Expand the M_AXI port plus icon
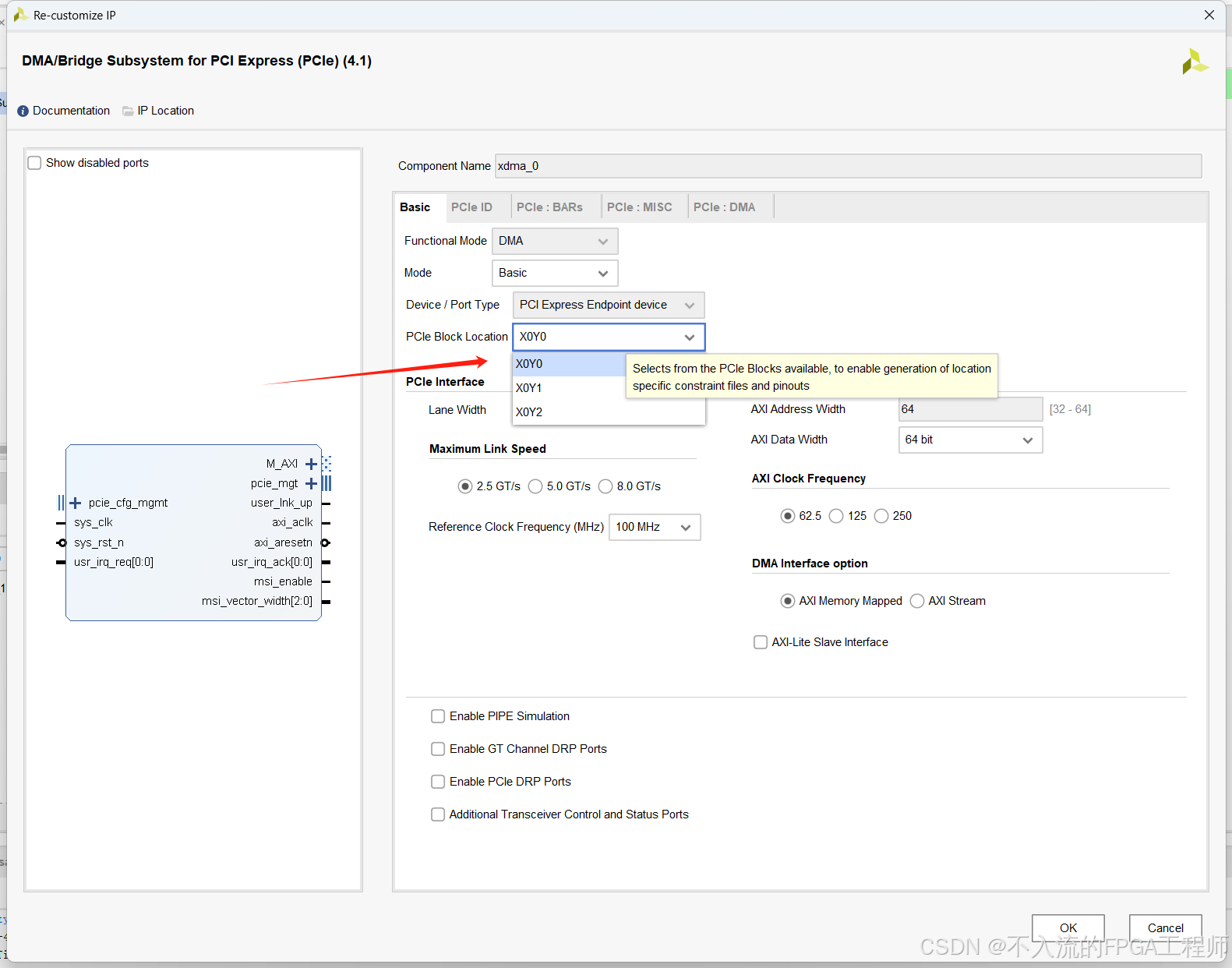The width and height of the screenshot is (1232, 968). point(311,464)
